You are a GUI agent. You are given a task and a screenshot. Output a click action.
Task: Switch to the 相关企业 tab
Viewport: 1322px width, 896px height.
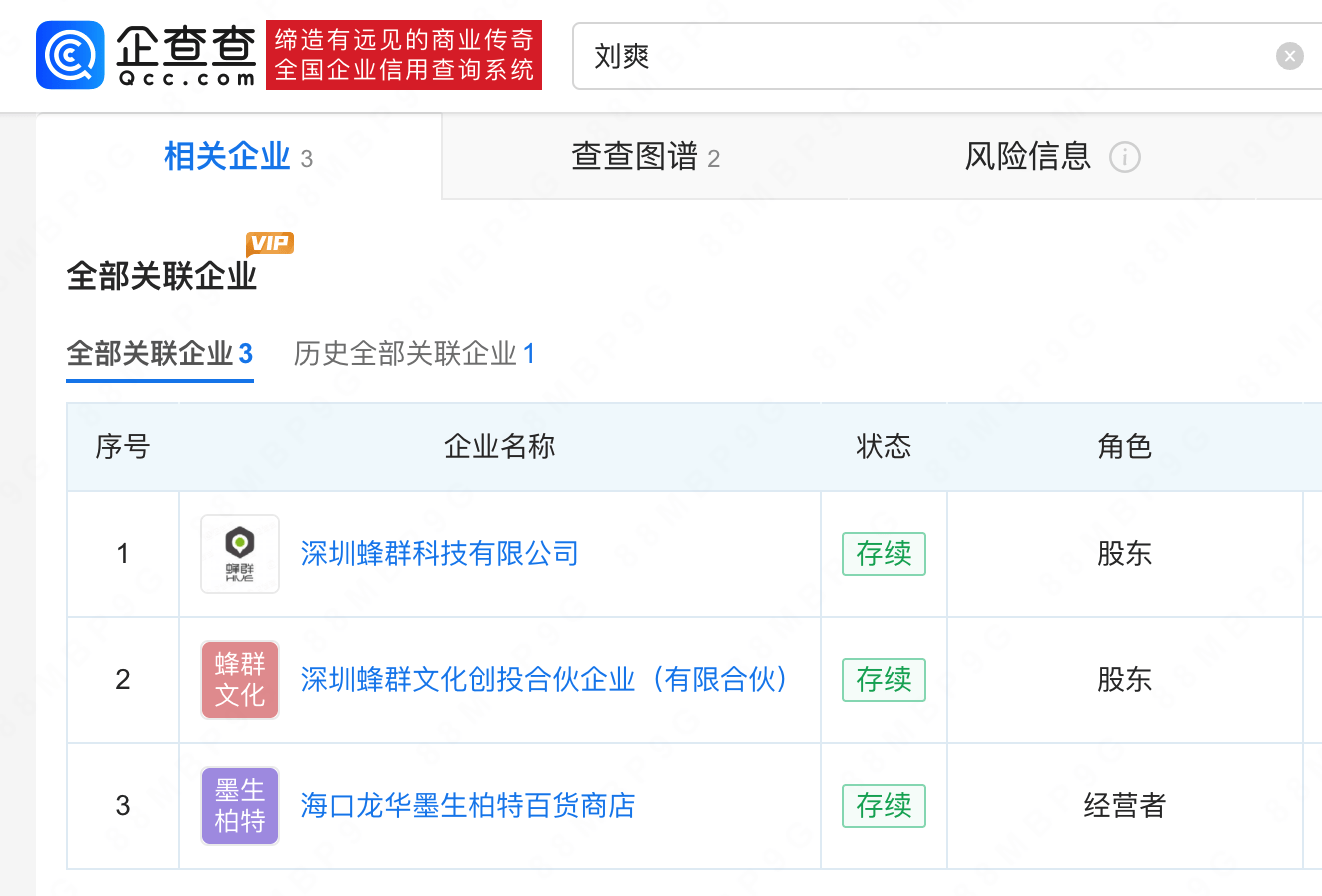coord(238,157)
